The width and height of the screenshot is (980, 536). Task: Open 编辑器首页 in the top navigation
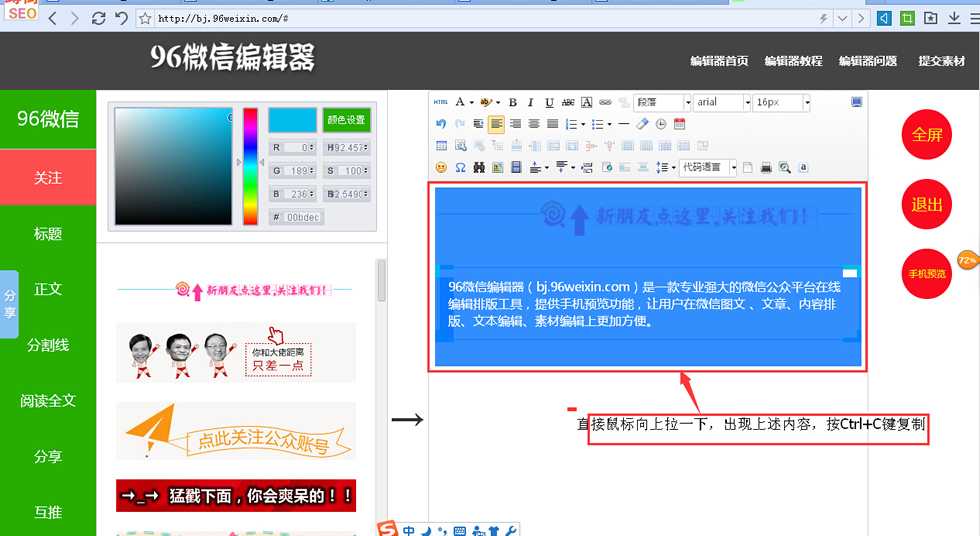(719, 61)
